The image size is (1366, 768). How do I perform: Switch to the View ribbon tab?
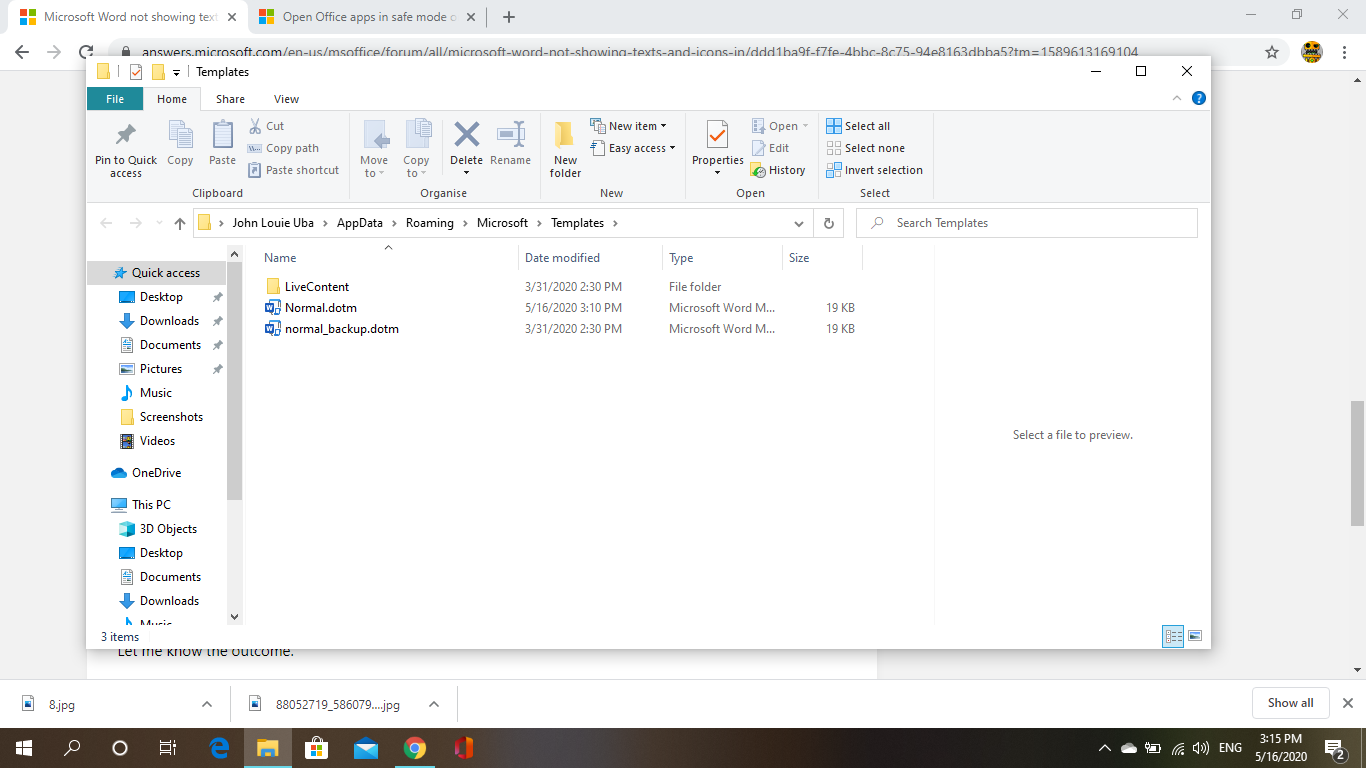(286, 99)
